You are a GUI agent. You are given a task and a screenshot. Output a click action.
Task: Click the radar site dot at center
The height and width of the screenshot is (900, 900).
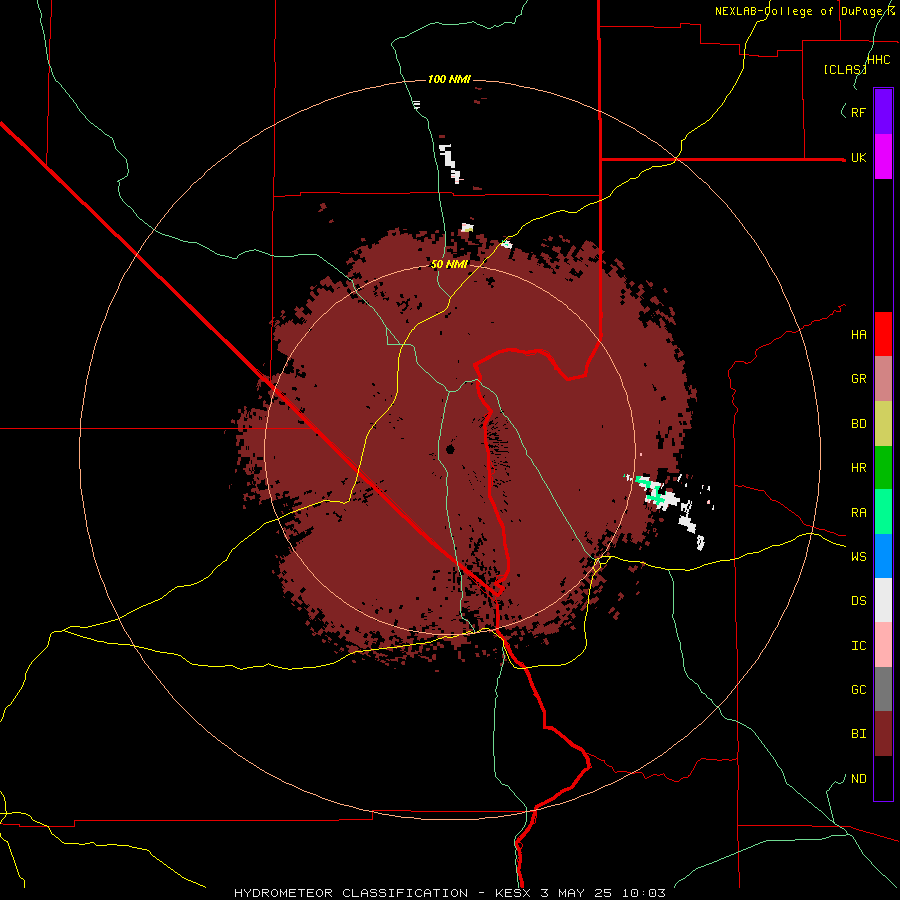click(450, 449)
